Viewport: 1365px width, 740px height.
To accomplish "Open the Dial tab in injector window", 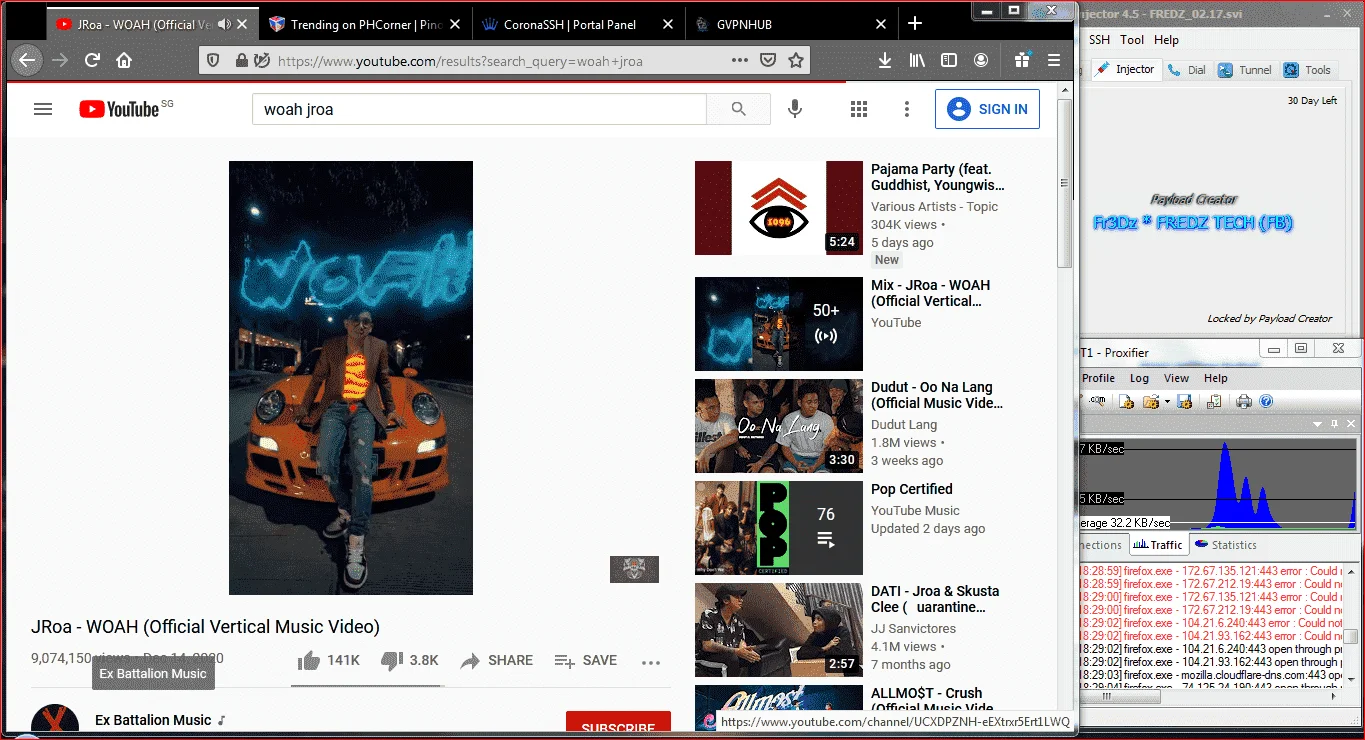I will [x=1186, y=70].
